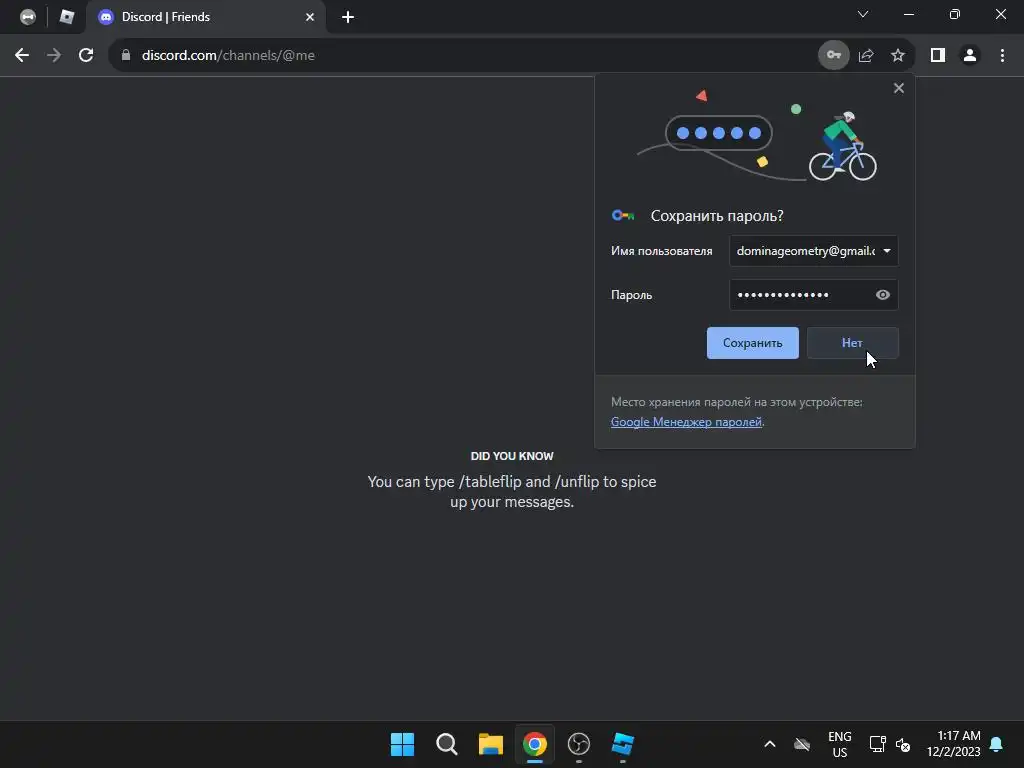Open site info via the lock icon
Image resolution: width=1024 pixels, height=768 pixels.
coord(126,56)
